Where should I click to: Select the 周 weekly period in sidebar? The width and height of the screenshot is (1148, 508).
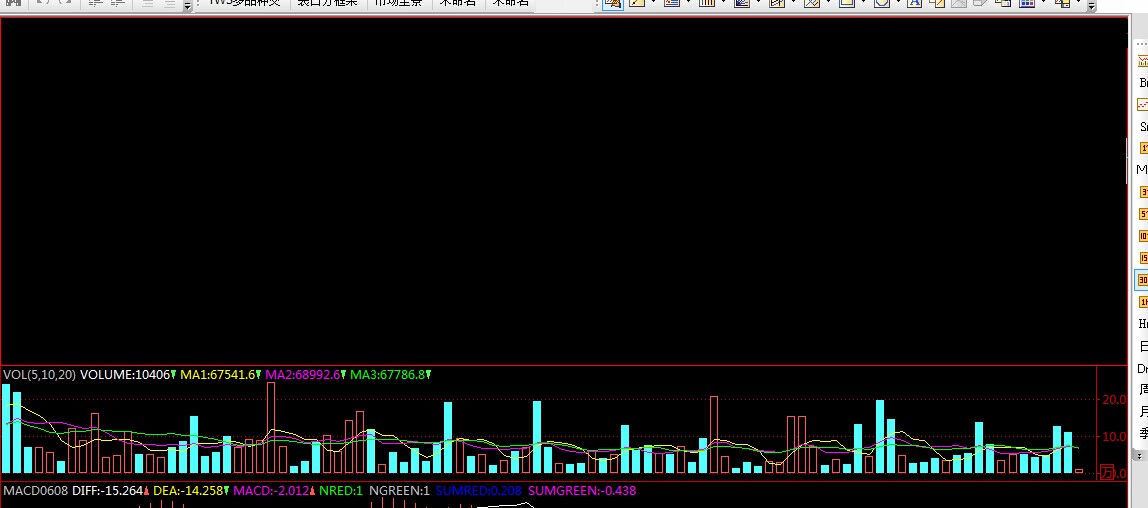pos(1143,389)
